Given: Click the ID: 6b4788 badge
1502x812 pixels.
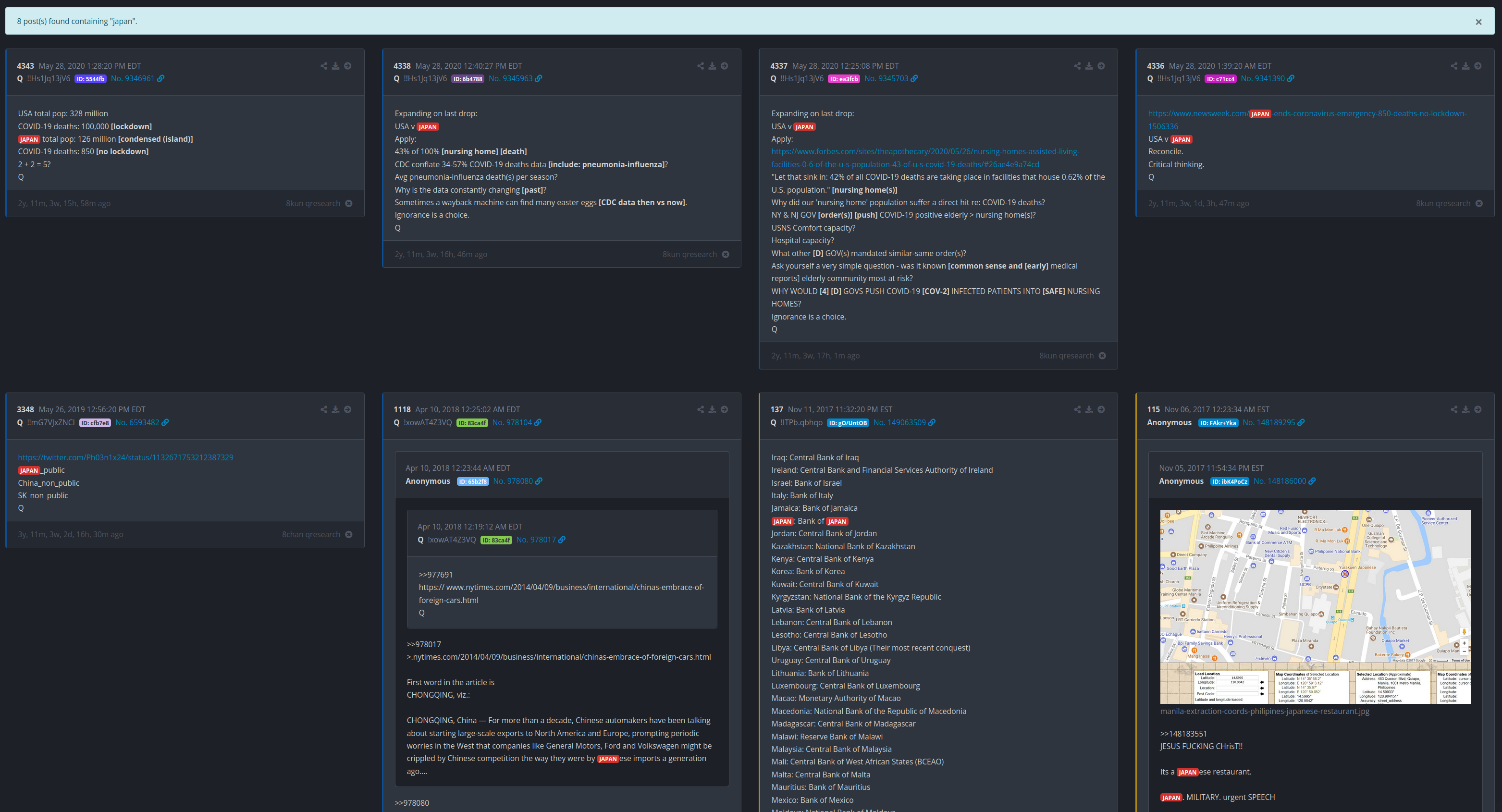Looking at the screenshot, I should pos(468,79).
